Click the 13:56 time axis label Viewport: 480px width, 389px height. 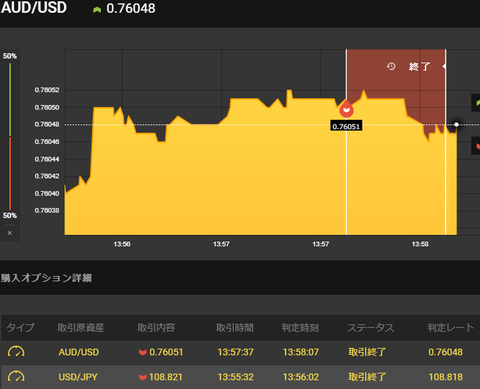[122, 244]
